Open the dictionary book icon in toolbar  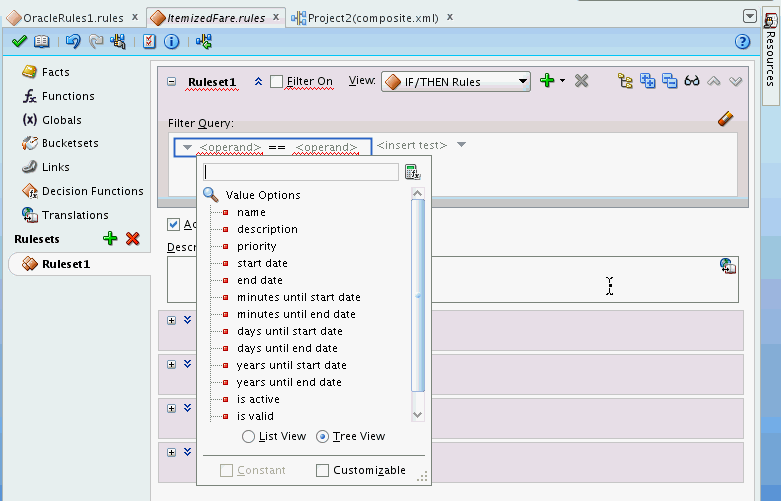[x=41, y=41]
